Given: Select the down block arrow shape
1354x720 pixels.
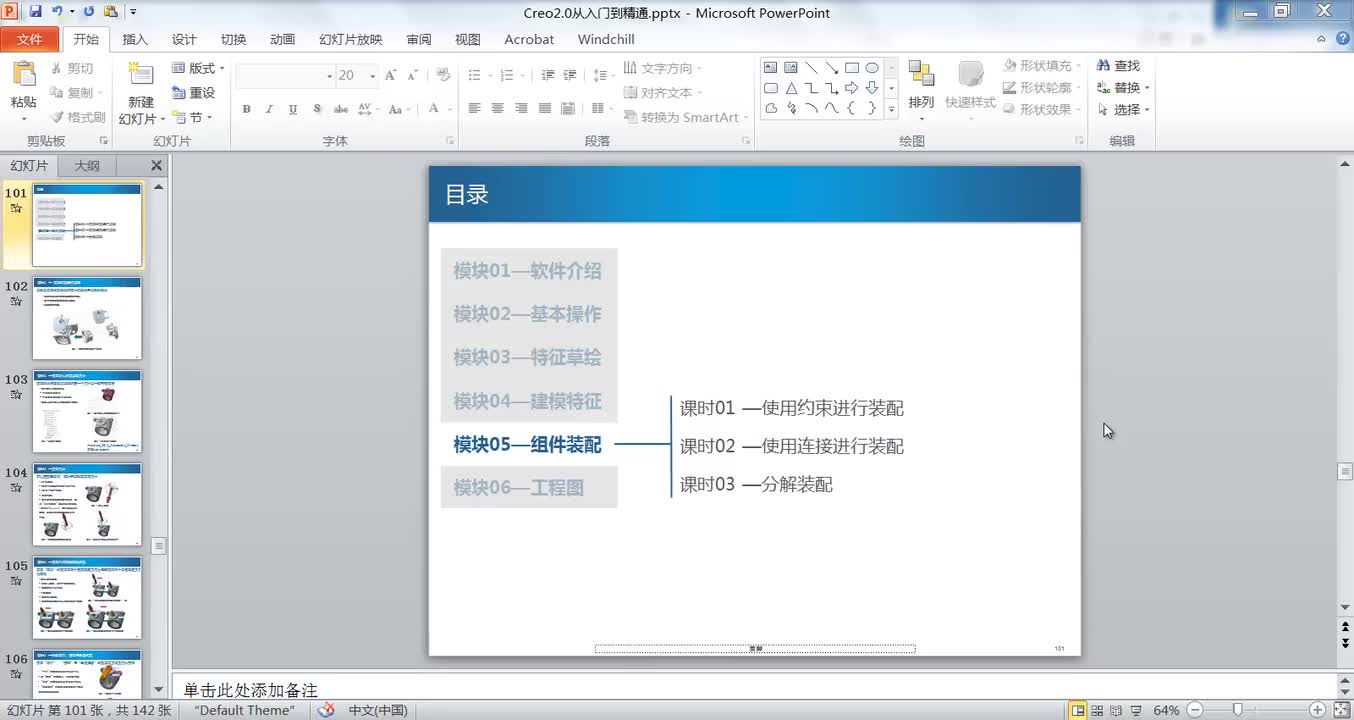Looking at the screenshot, I should pyautogui.click(x=872, y=88).
